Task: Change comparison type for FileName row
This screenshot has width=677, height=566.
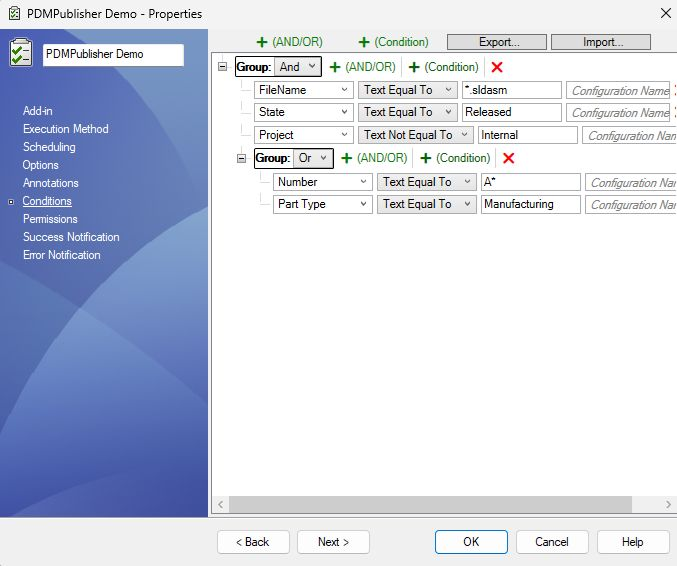Action: tap(408, 90)
